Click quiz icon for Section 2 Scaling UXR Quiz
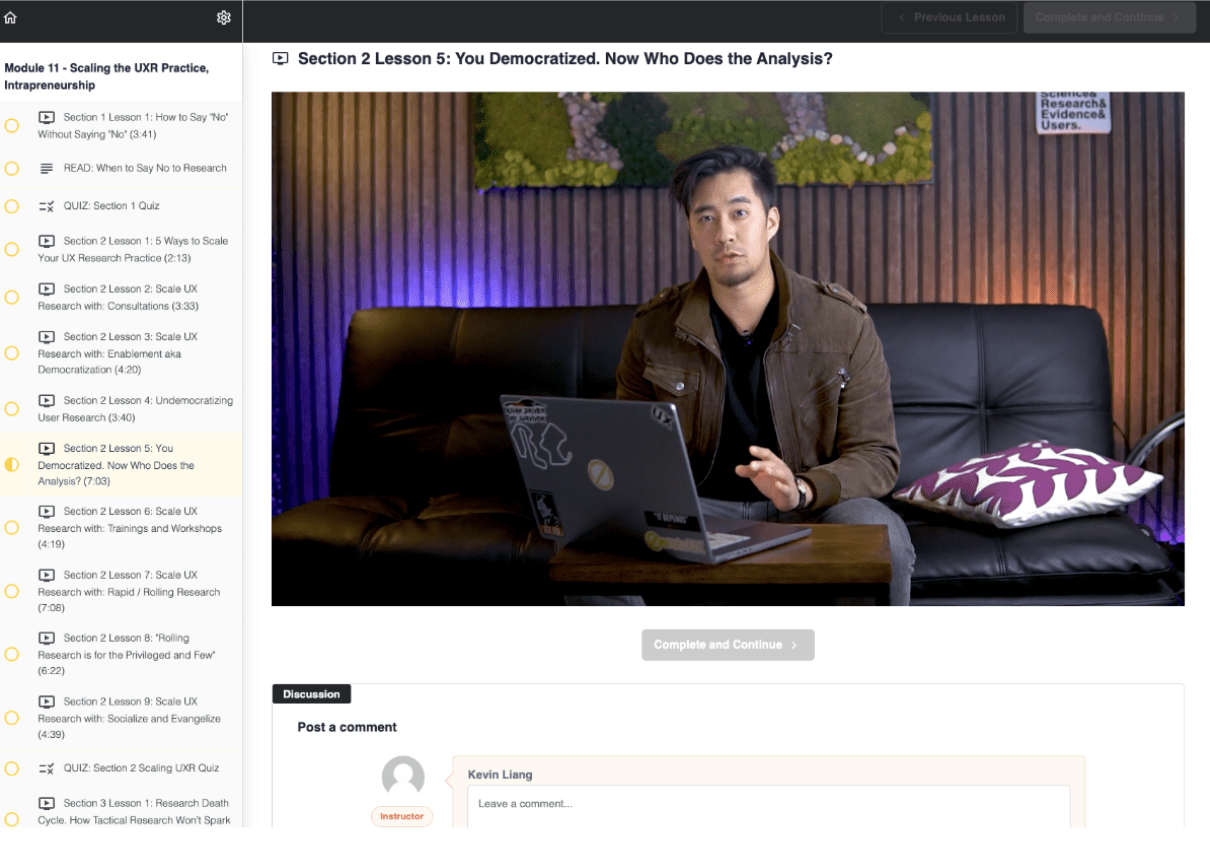 click(x=47, y=768)
